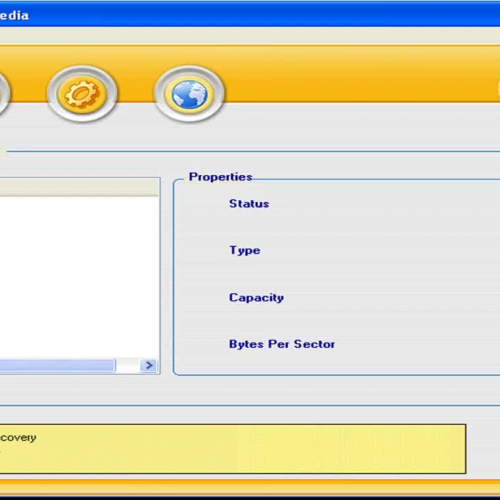This screenshot has width=500, height=500.
Task: Click the Status property label
Action: point(249,203)
